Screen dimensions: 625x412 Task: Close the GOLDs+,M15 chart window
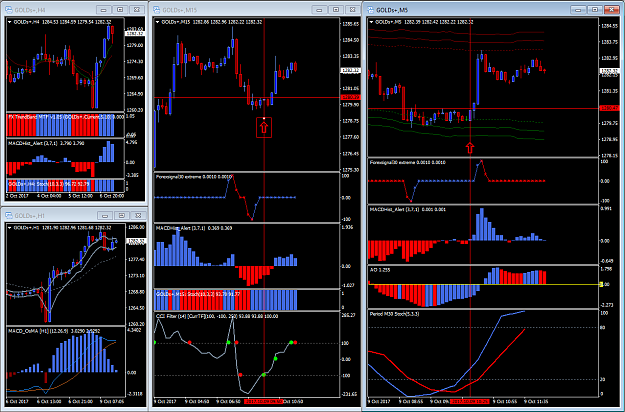(x=352, y=10)
